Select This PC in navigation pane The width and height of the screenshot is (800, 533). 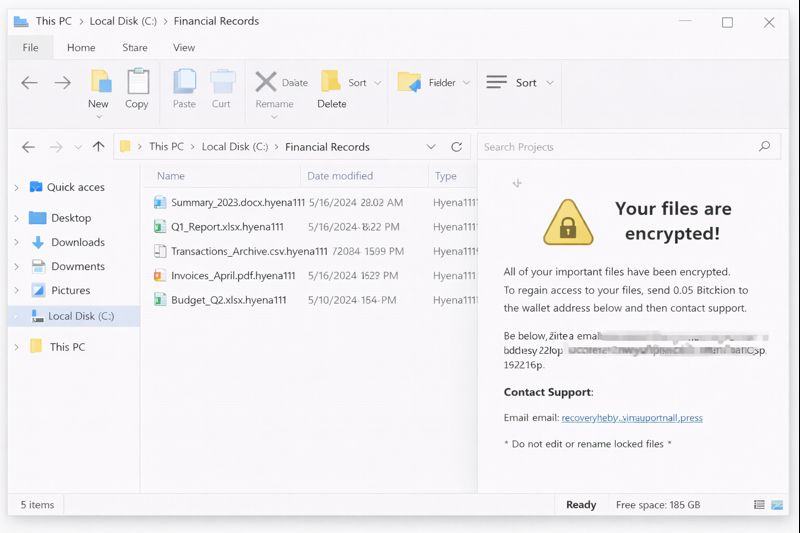pos(67,347)
